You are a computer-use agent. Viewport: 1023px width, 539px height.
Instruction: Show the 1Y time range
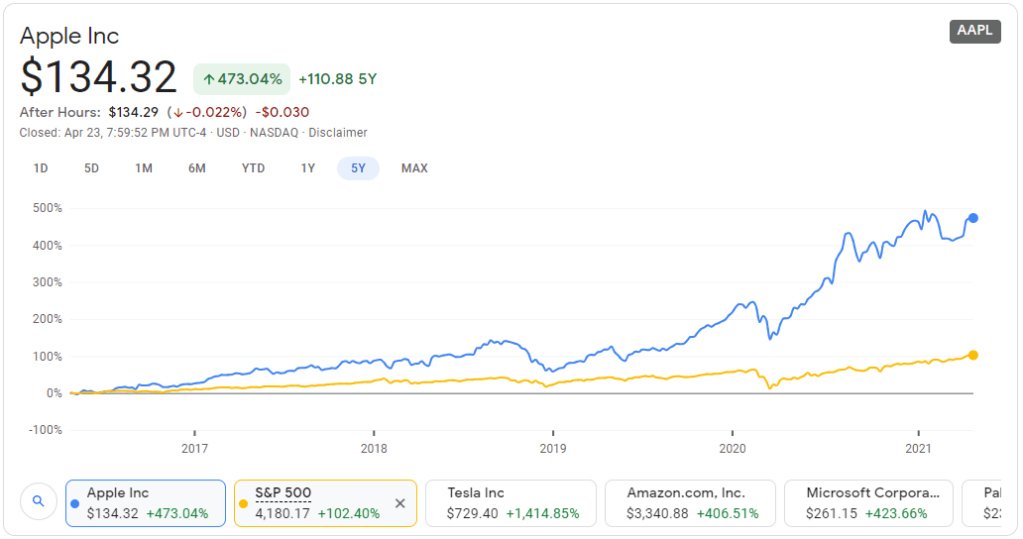click(x=308, y=168)
